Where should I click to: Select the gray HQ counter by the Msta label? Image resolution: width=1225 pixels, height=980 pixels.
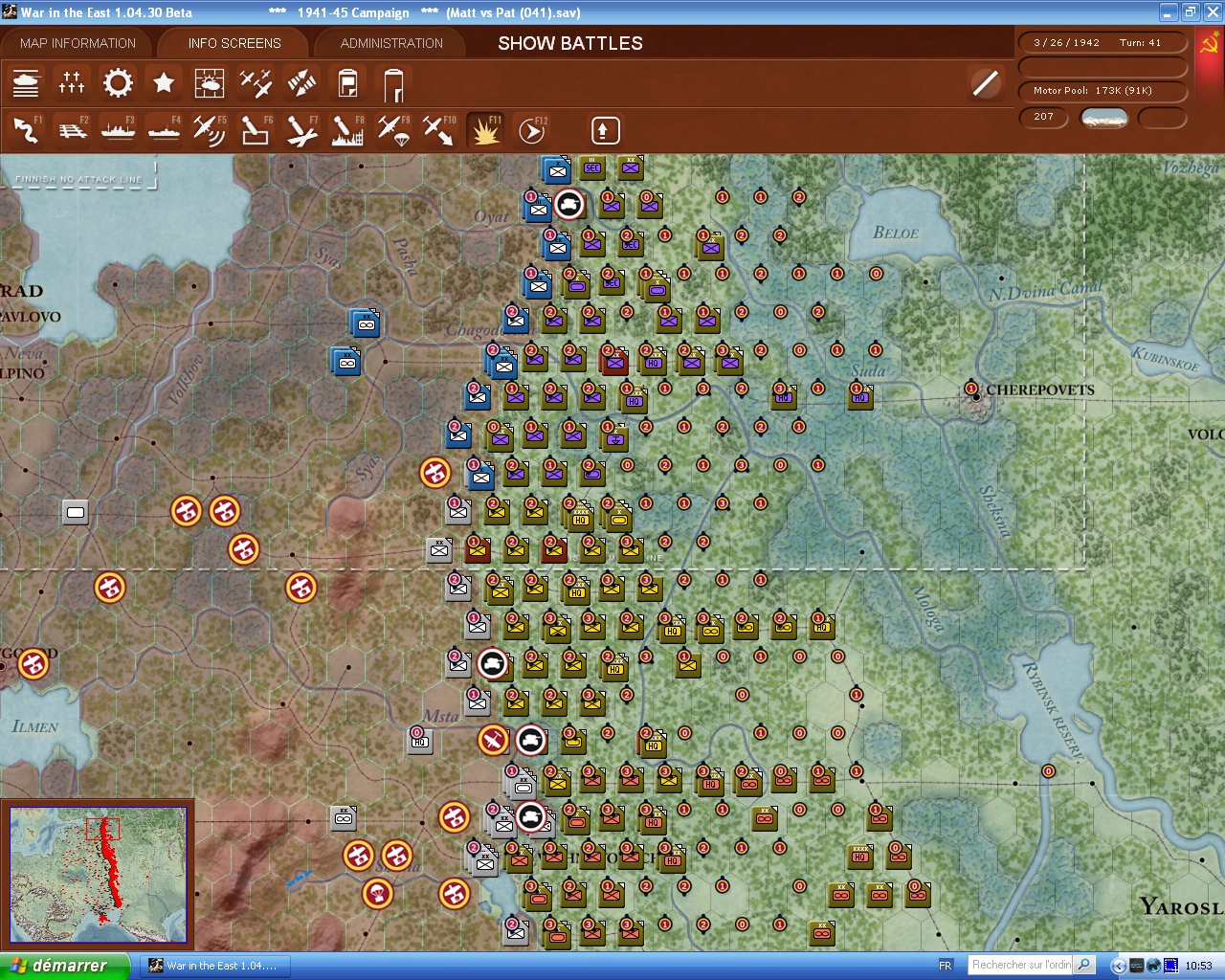[x=419, y=740]
